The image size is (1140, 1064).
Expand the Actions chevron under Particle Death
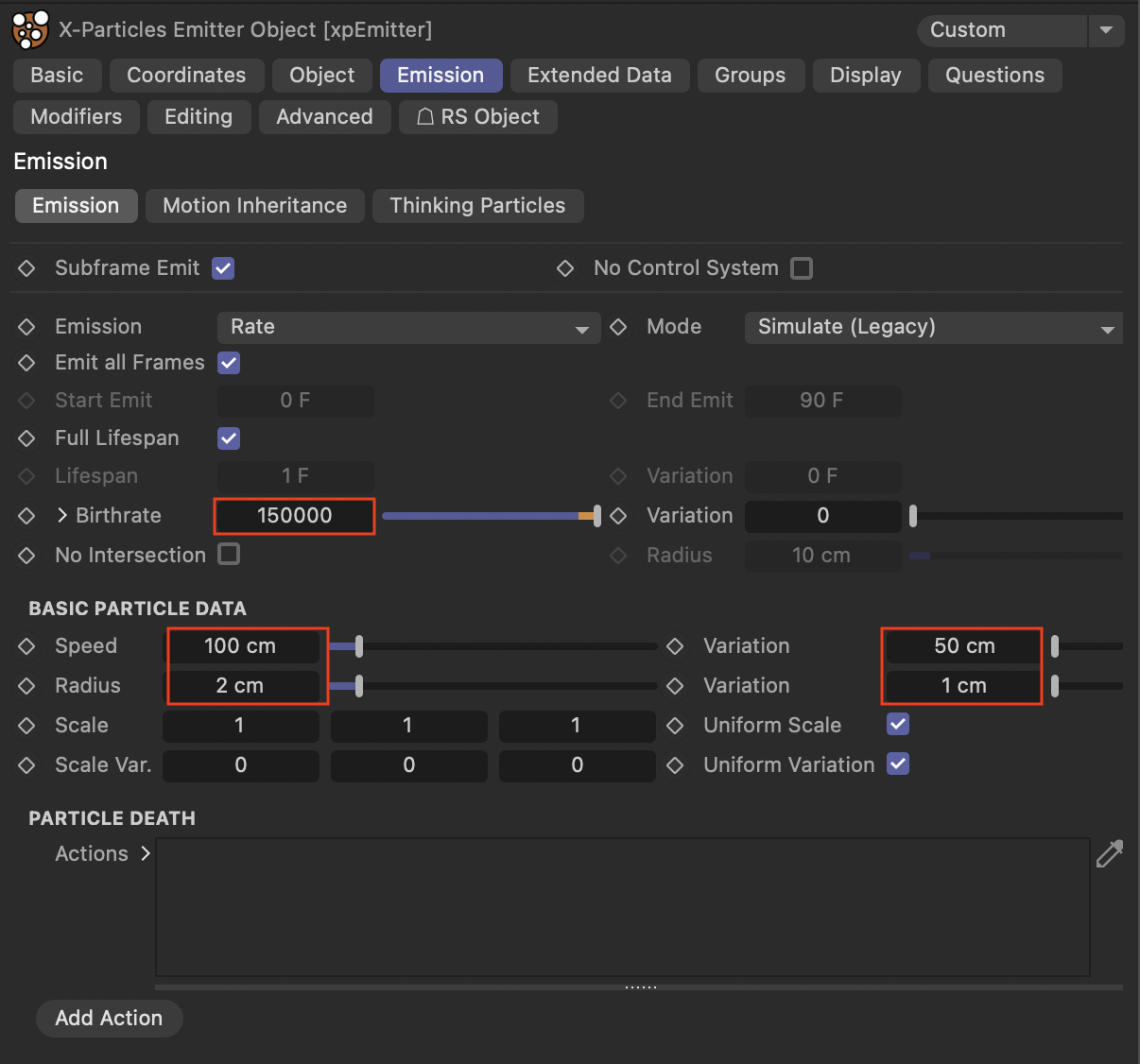[146, 853]
